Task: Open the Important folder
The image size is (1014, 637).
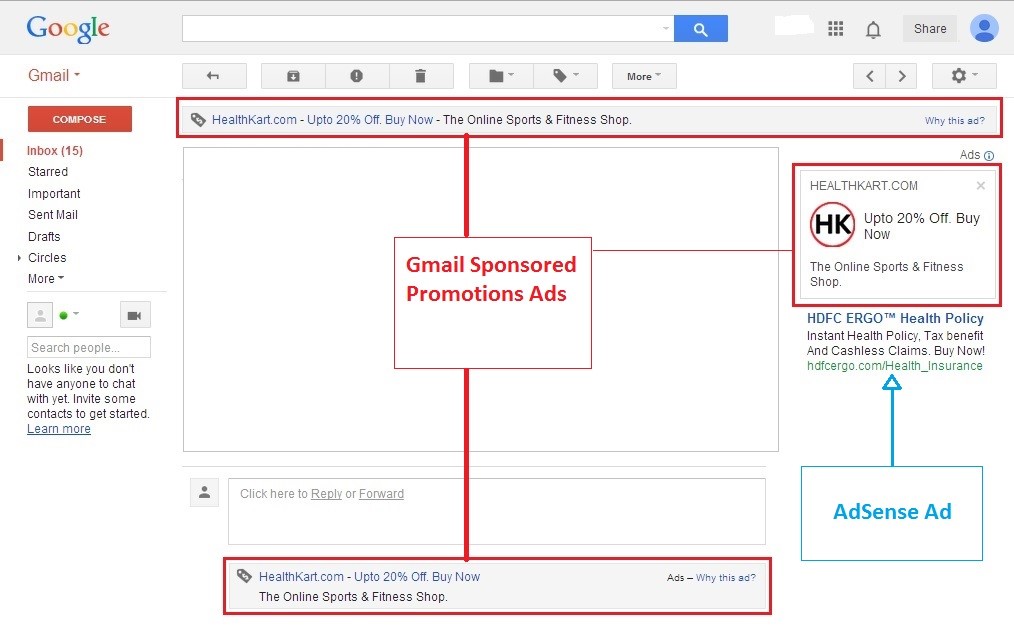Action: [x=54, y=193]
